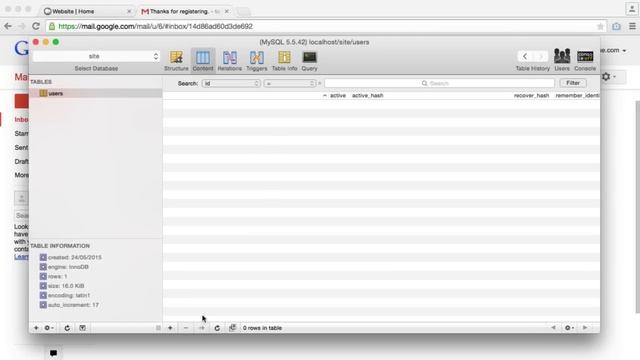
Task: Click the chat bubble icon in Gmail
Action: click(x=53, y=353)
